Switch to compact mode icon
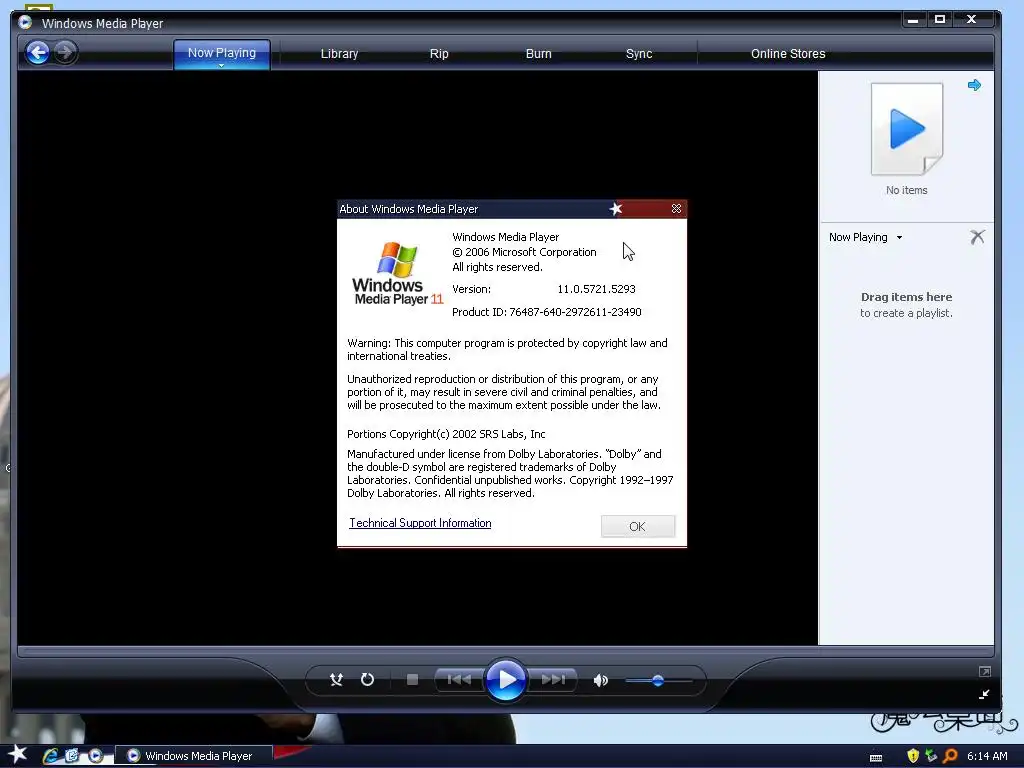 click(984, 694)
